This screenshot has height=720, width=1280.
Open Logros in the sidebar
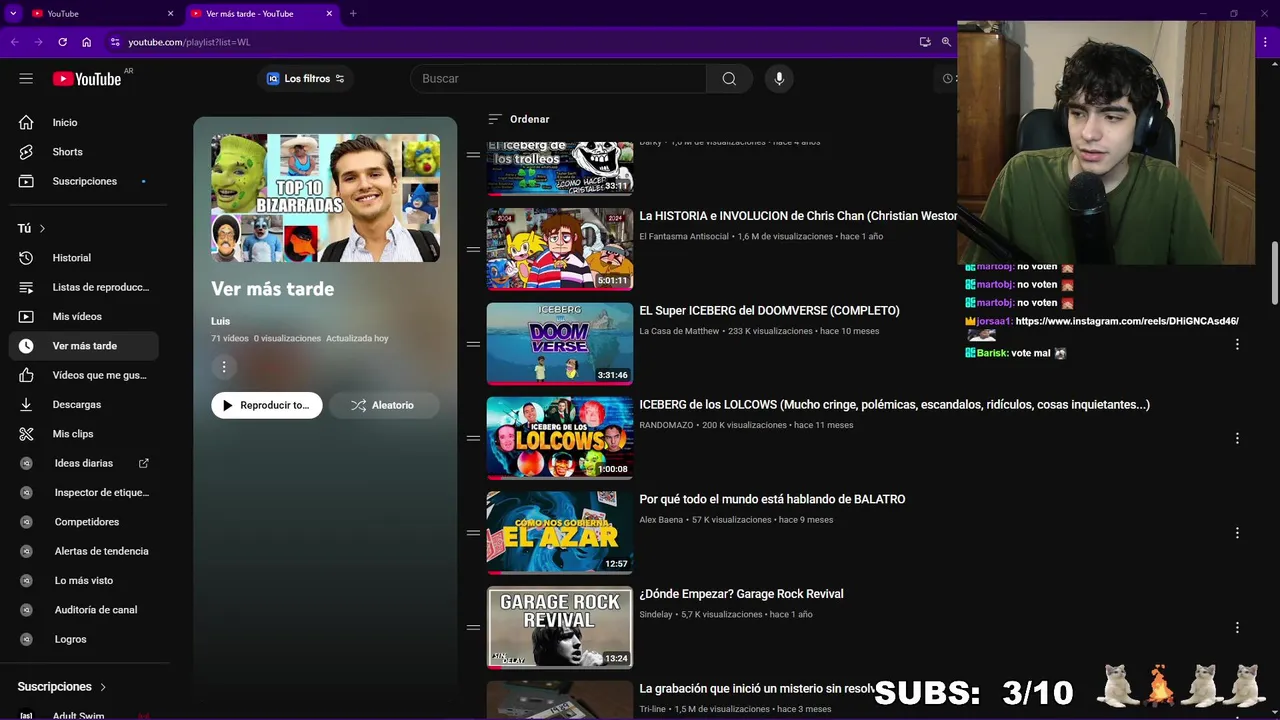84,639
